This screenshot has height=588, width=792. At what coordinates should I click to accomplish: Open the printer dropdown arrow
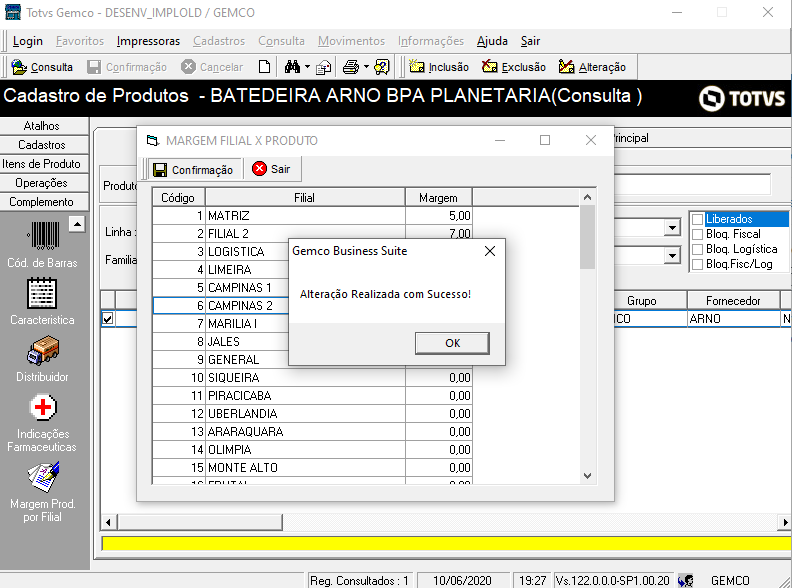[x=366, y=67]
